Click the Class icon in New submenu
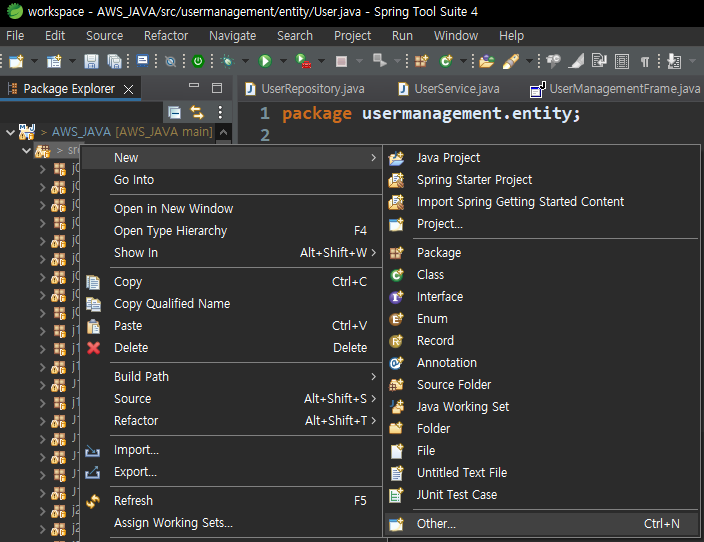The height and width of the screenshot is (542, 704). click(x=396, y=275)
